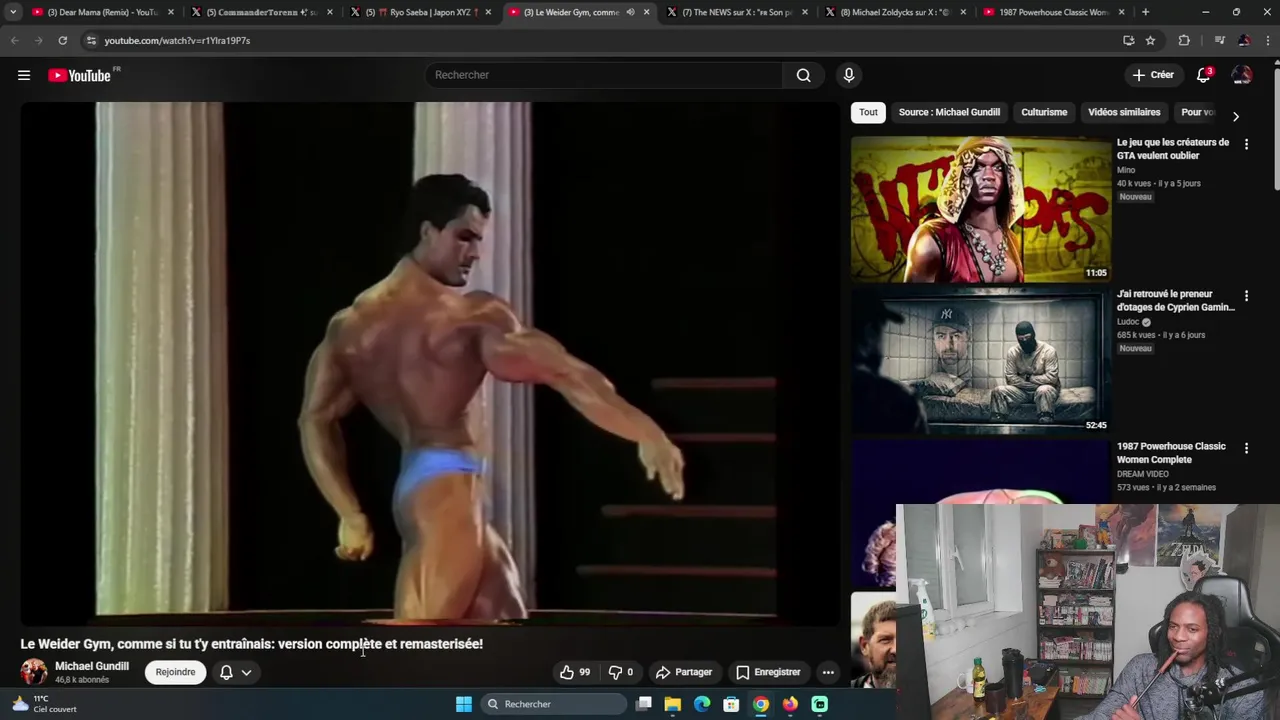Image resolution: width=1280 pixels, height=720 pixels.
Task: Open options for 1987 Powerhouse Classic video
Action: click(x=1246, y=448)
